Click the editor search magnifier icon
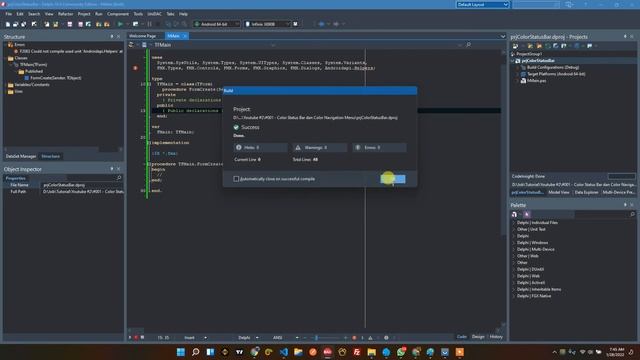Viewport: 640px width, 360px height. click(x=469, y=45)
